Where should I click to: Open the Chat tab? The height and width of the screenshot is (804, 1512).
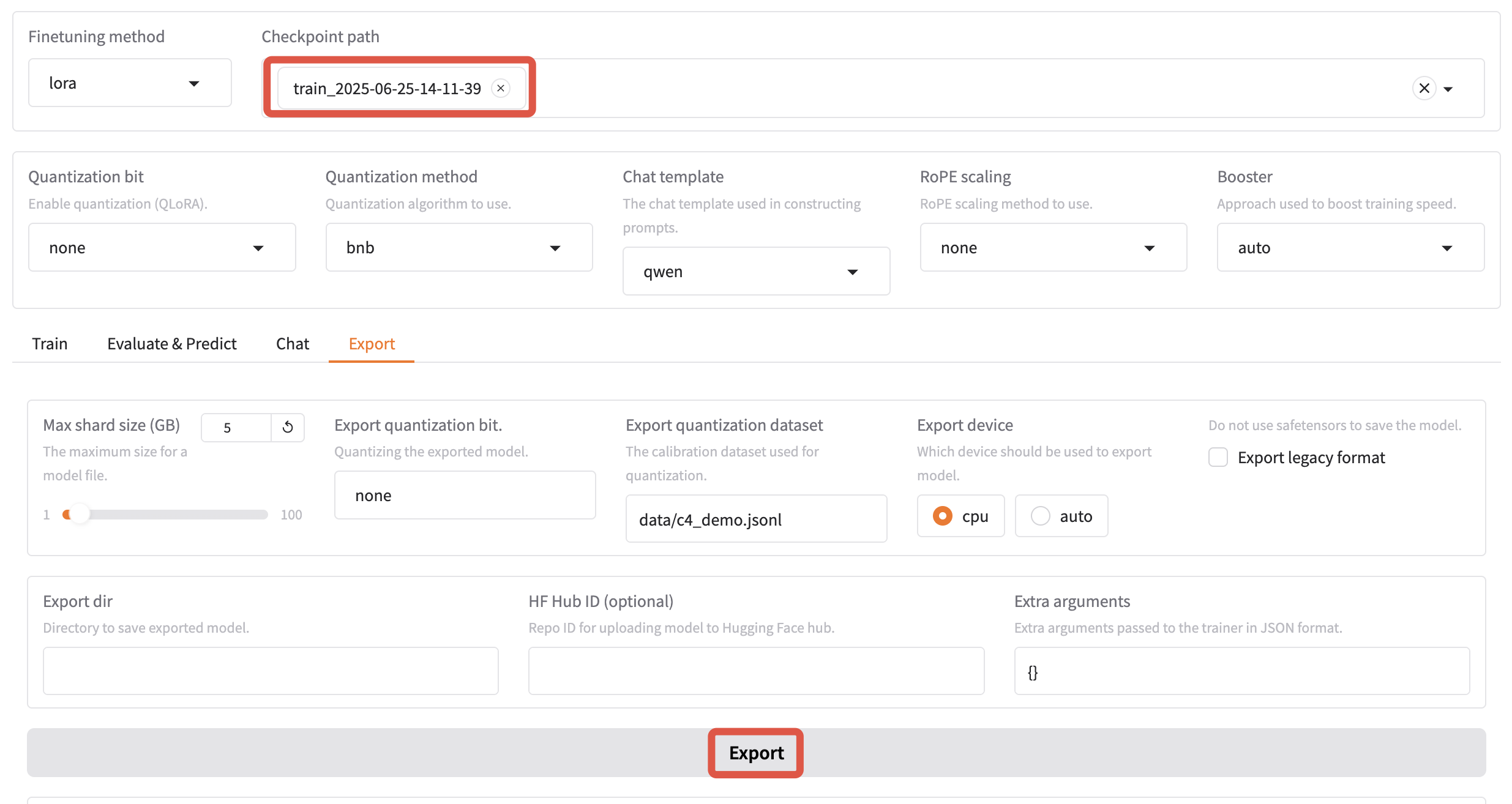click(292, 344)
